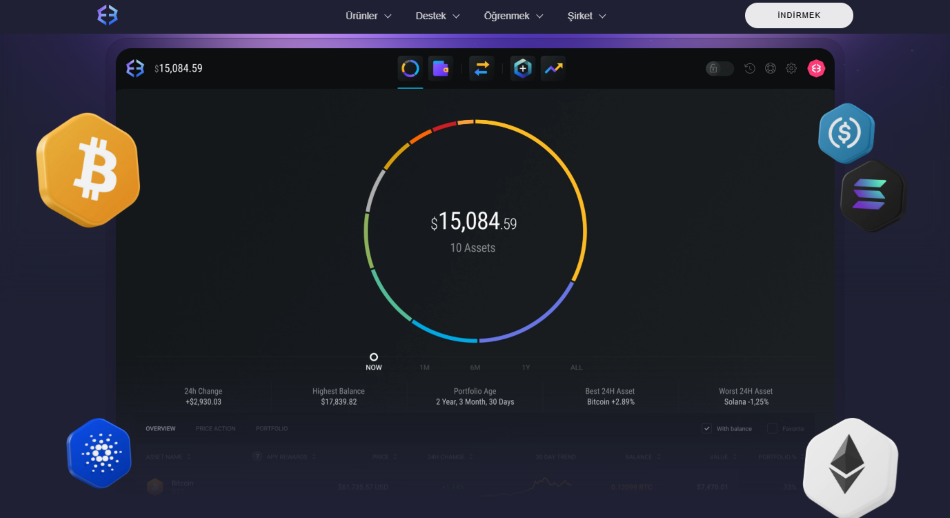Click the history clock icon
Viewport: 950px width, 518px height.
[749, 68]
